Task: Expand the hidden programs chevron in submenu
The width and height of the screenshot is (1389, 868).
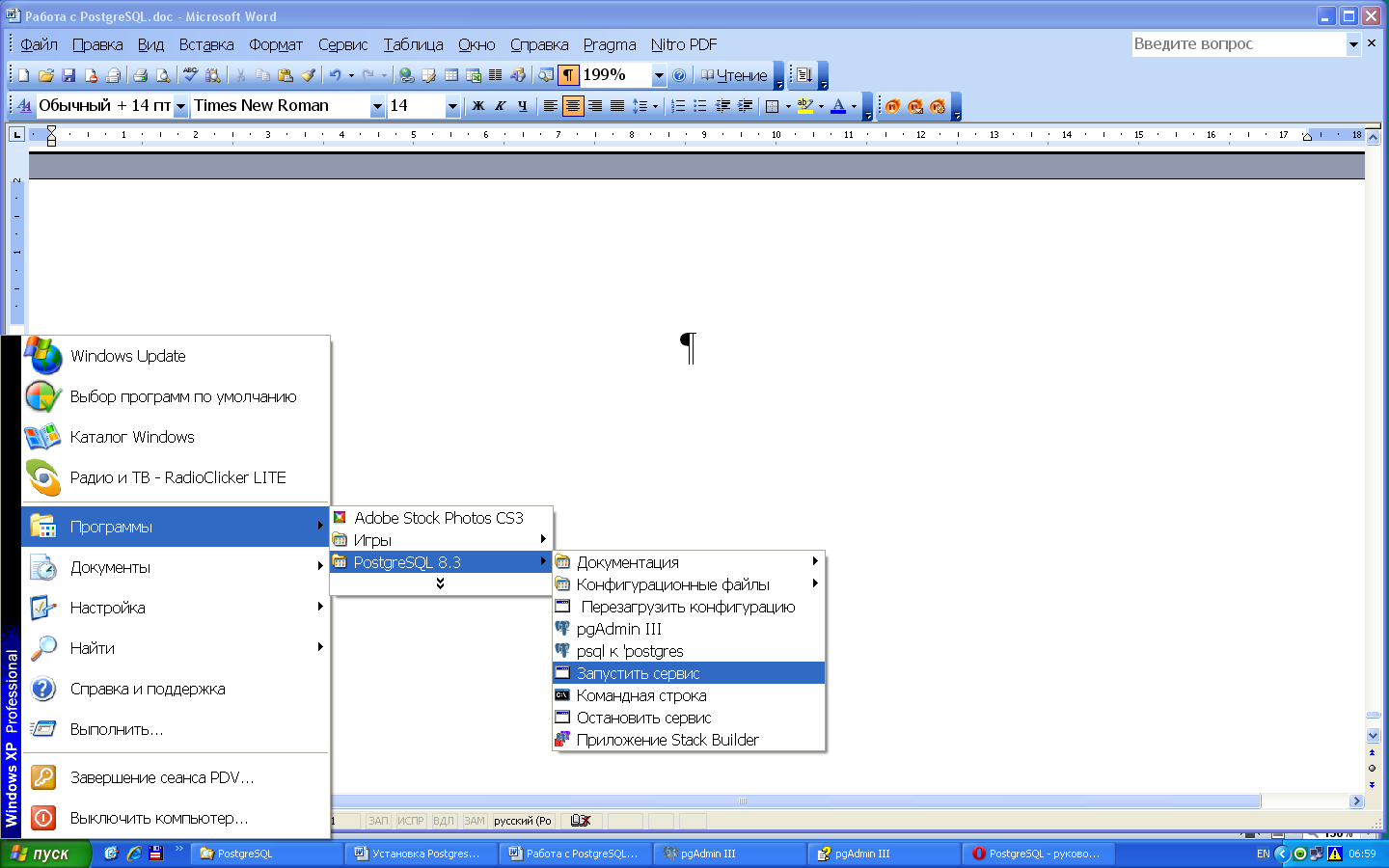Action: [440, 583]
